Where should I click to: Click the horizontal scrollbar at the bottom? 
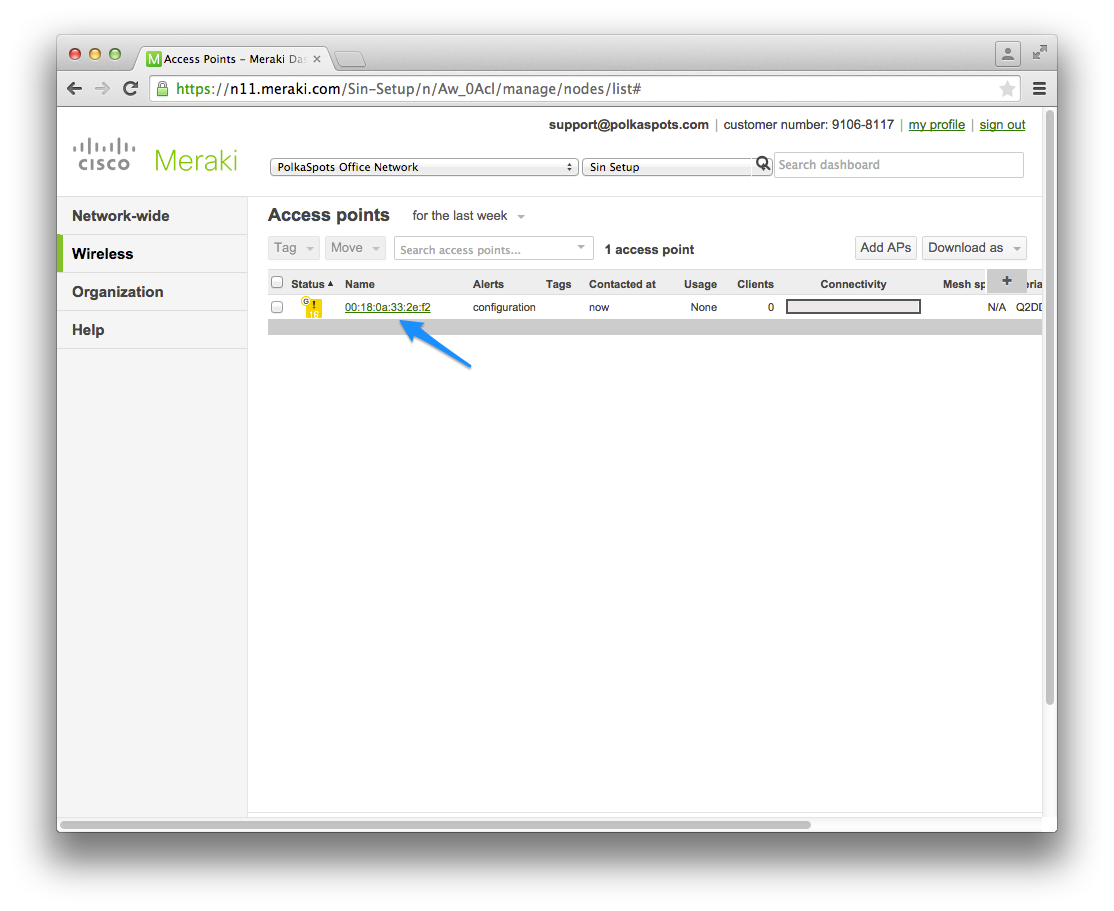435,825
